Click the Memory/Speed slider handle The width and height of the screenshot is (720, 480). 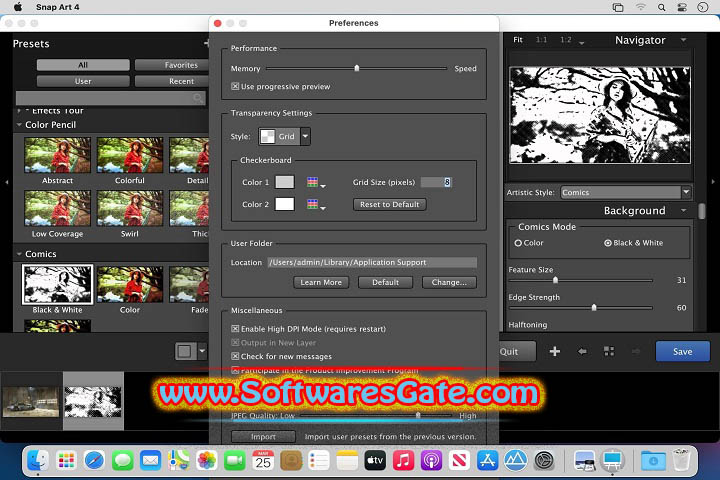point(356,68)
